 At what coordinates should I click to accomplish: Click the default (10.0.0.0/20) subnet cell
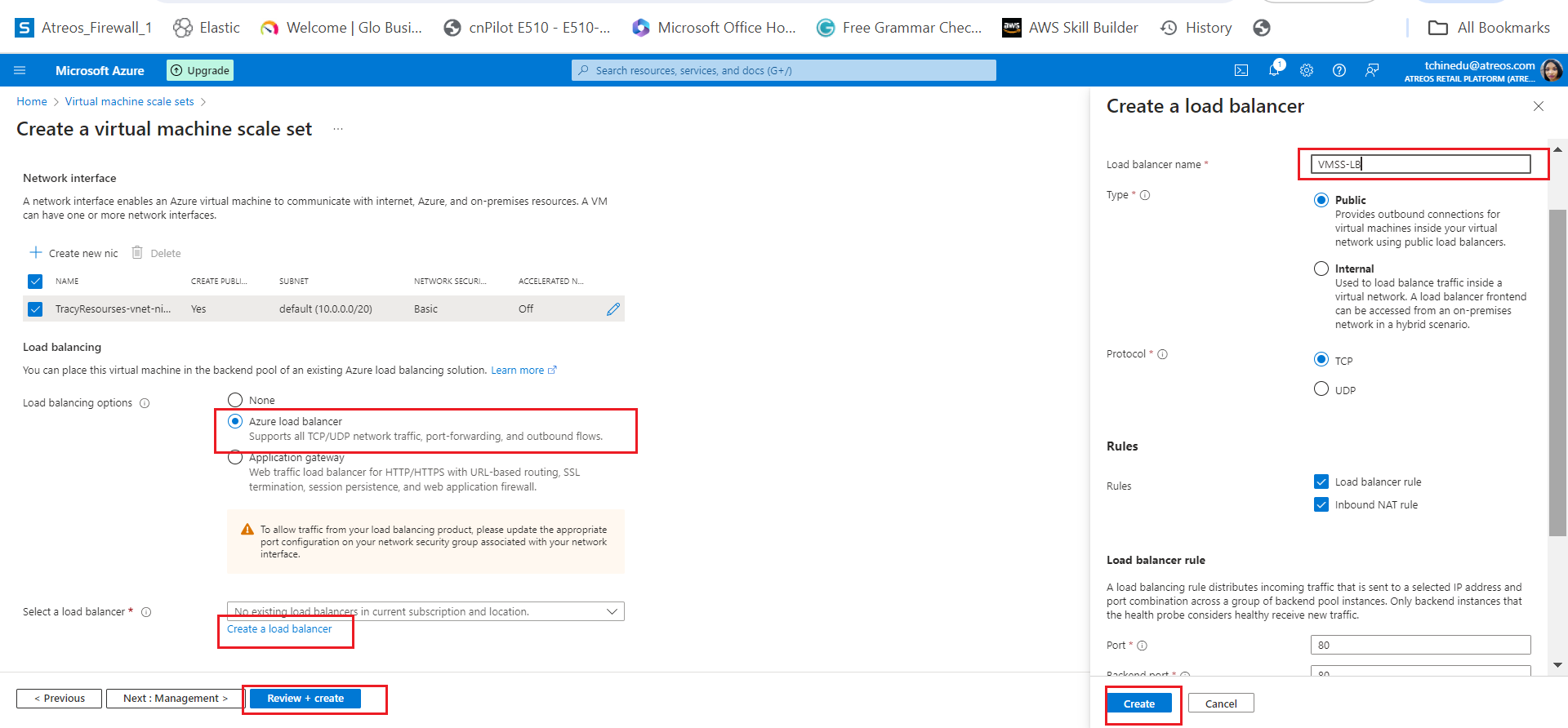tap(326, 309)
